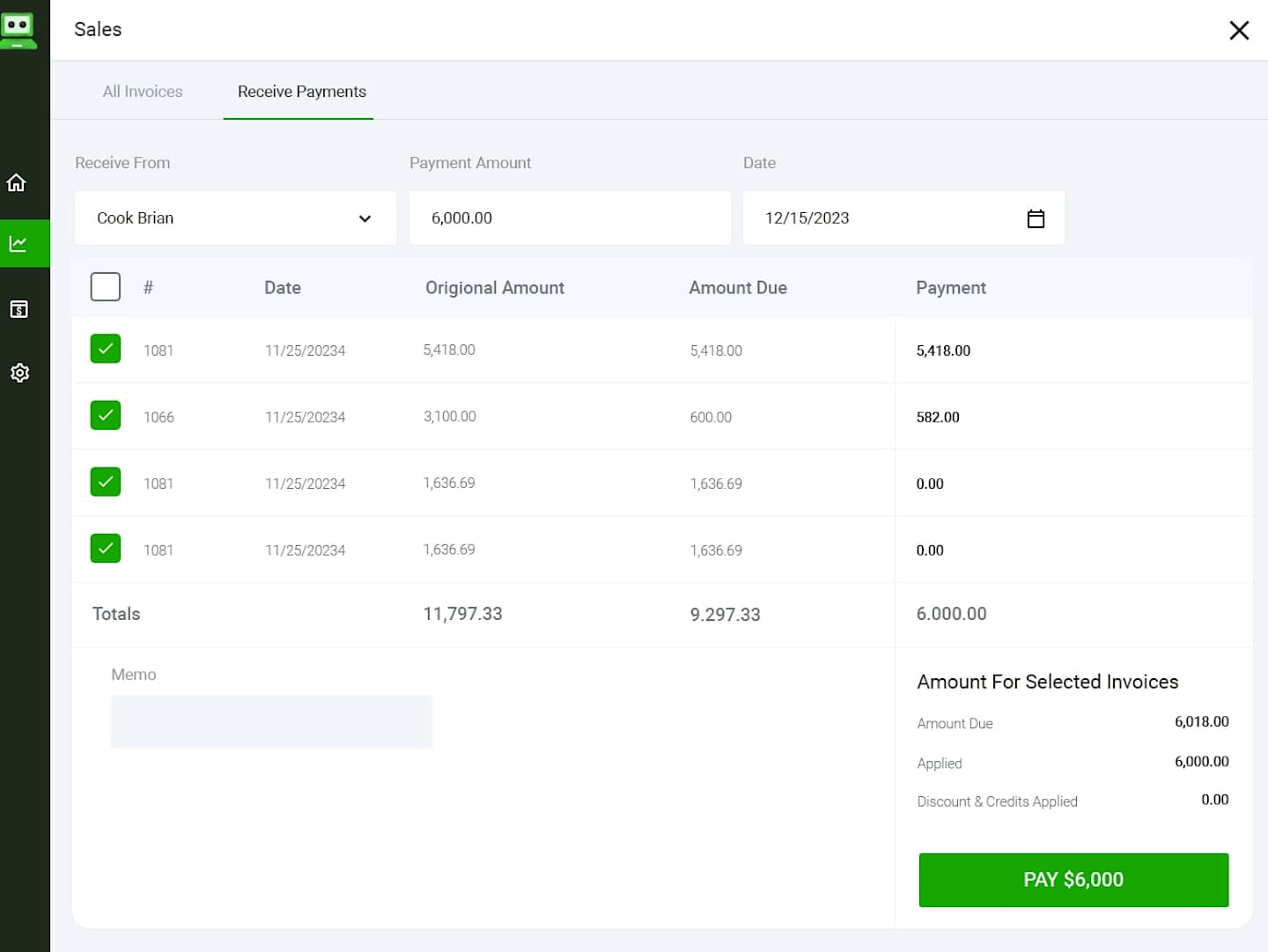Edit 0.00 payment in last invoice row

click(x=930, y=550)
